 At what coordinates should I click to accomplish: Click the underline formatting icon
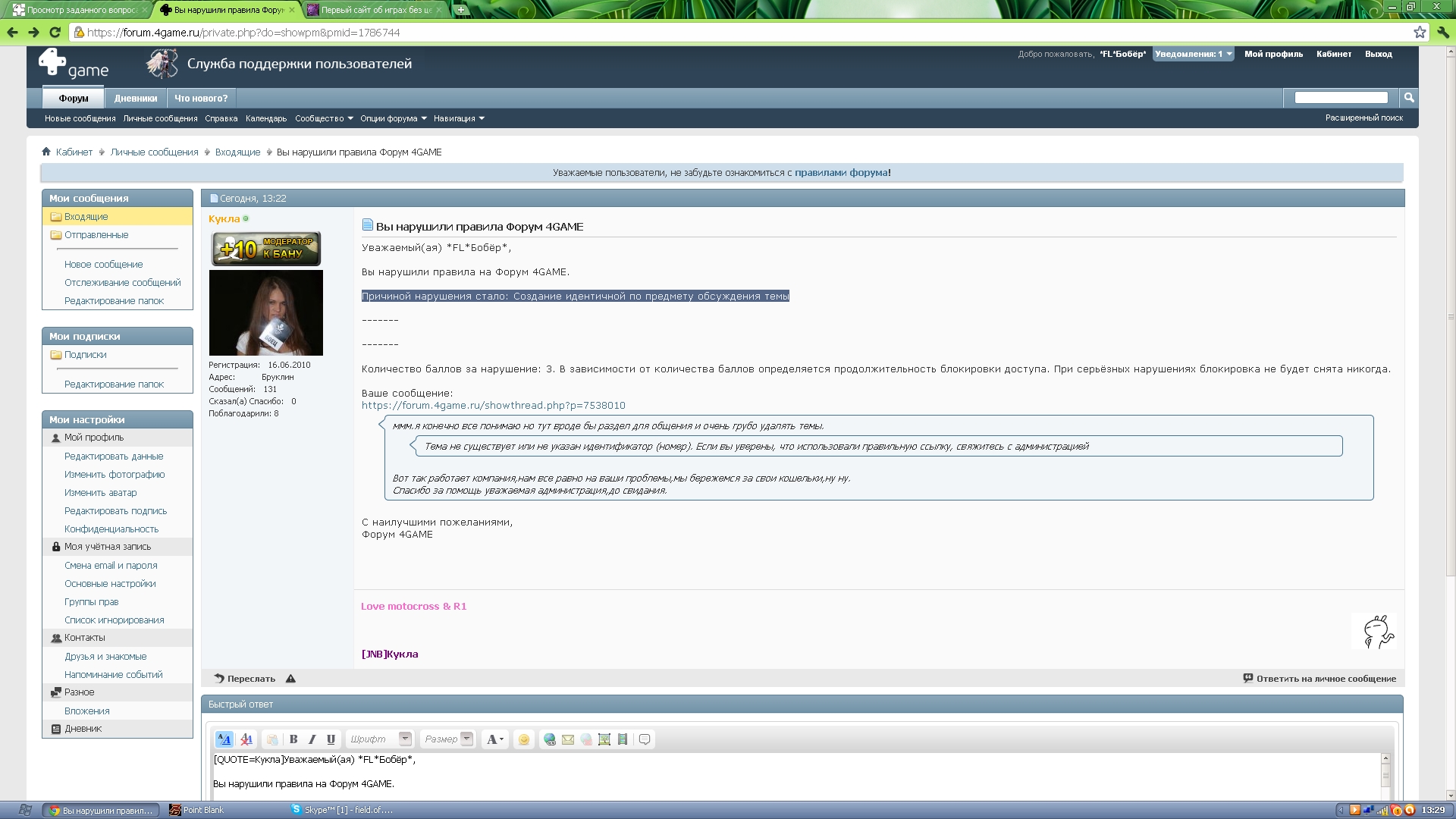click(x=331, y=739)
